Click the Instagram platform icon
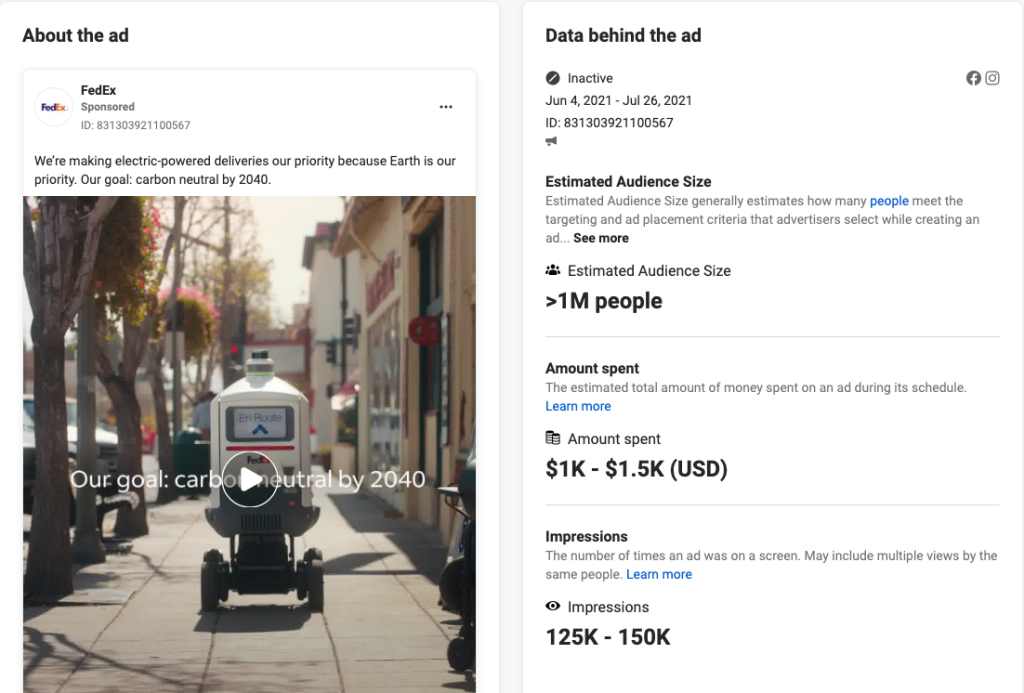Viewport: 1024px width, 693px height. [x=992, y=78]
